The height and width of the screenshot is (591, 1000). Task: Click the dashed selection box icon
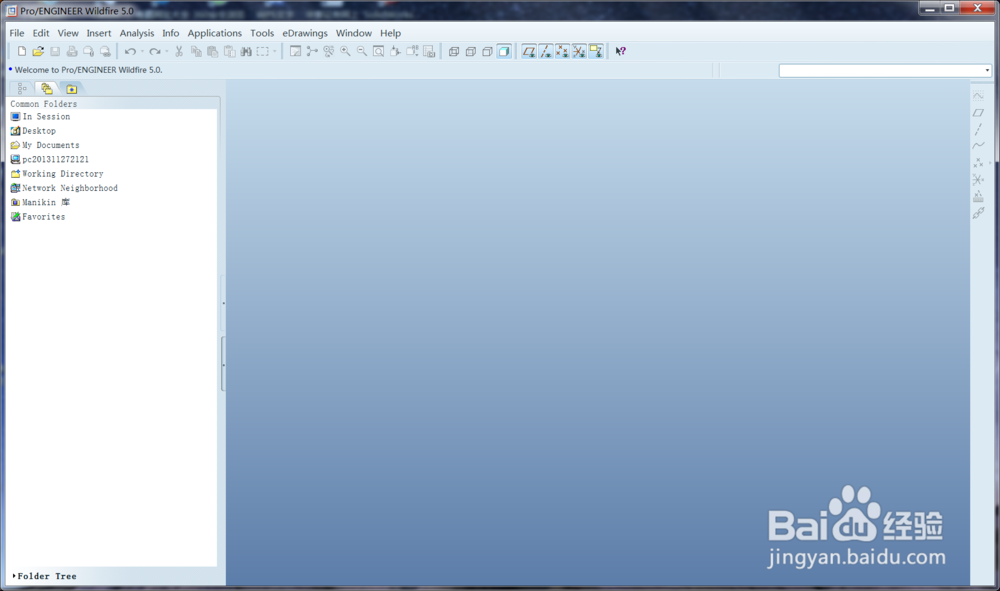coord(263,52)
